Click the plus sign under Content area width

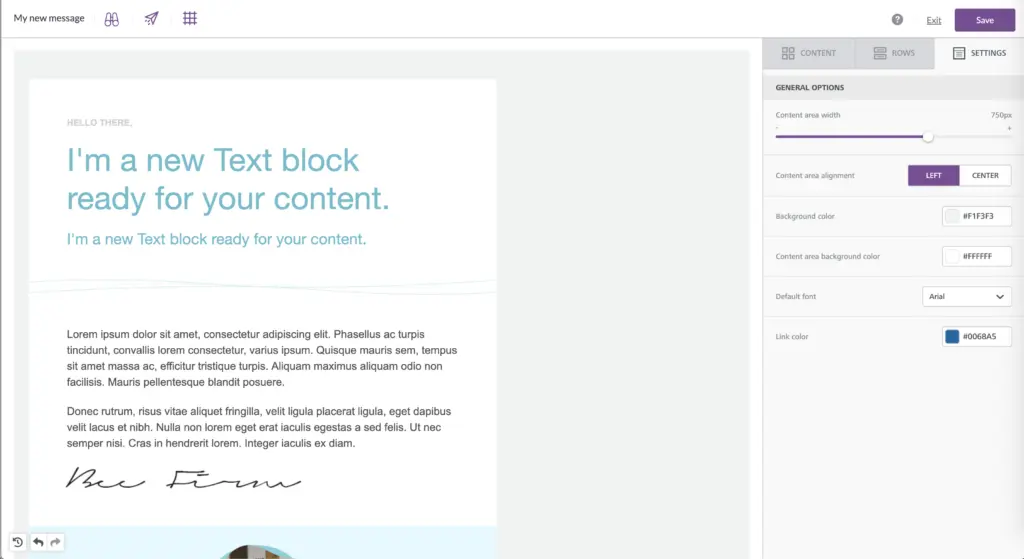(1009, 128)
